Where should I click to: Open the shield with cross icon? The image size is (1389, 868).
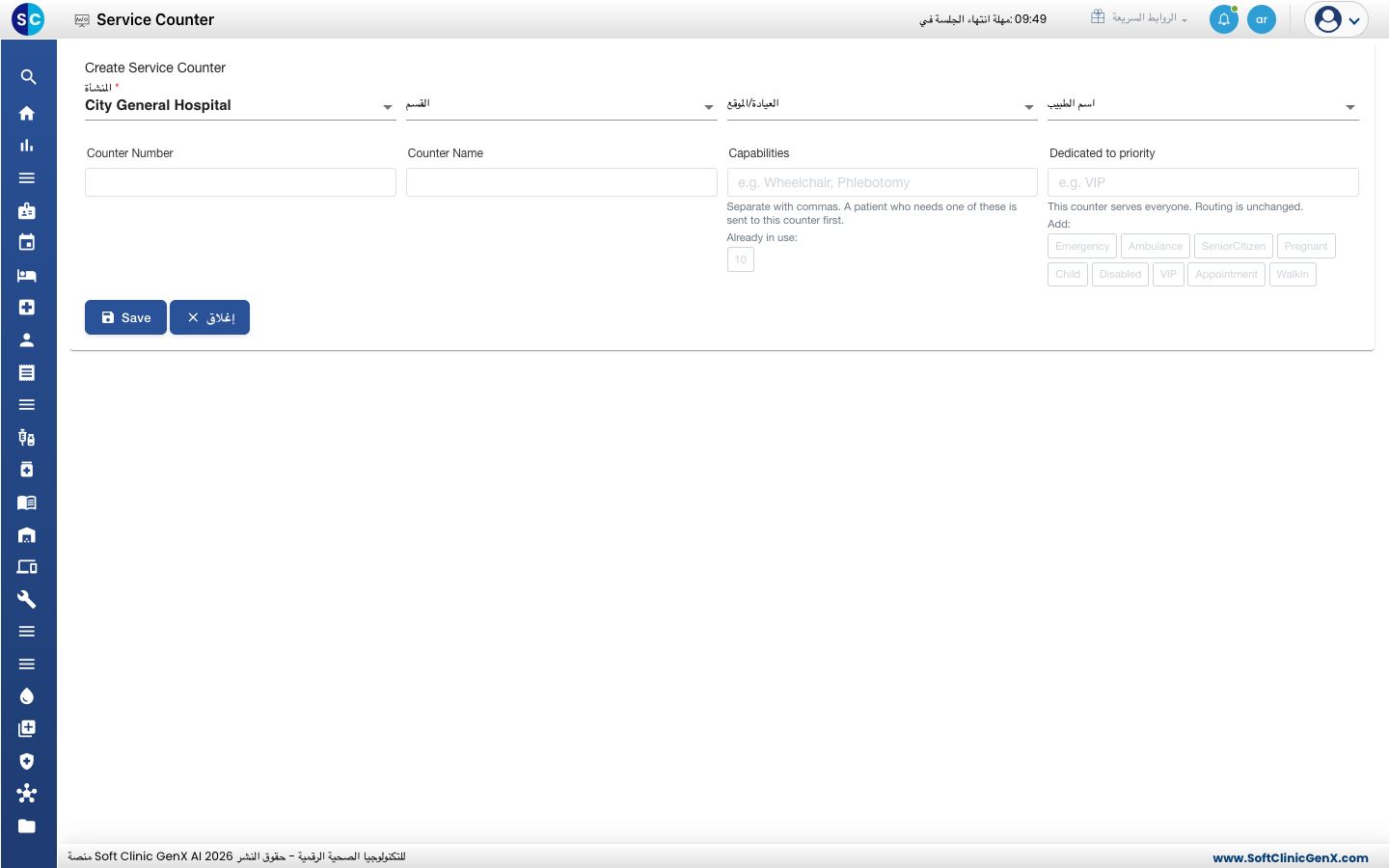pos(27,761)
